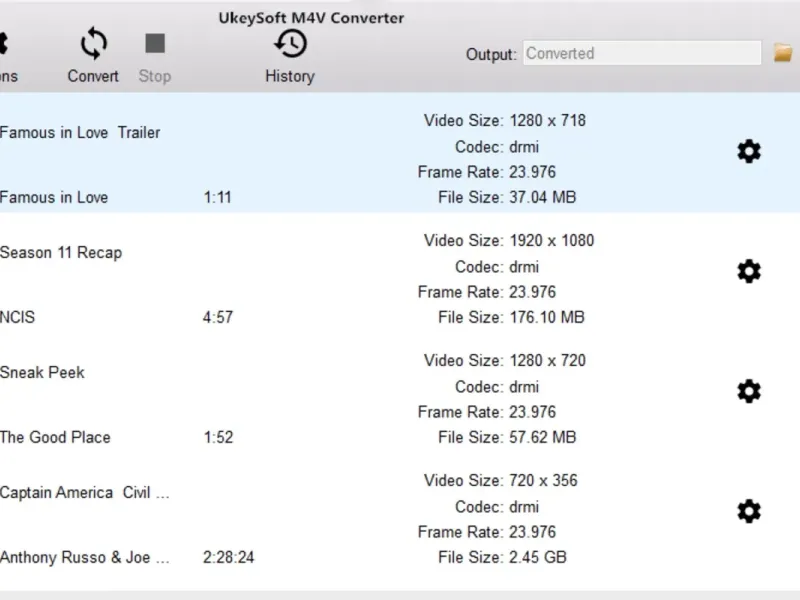This screenshot has height=600, width=800.
Task: Click the Anthony Russo & Joe ... text
Action: (x=85, y=557)
